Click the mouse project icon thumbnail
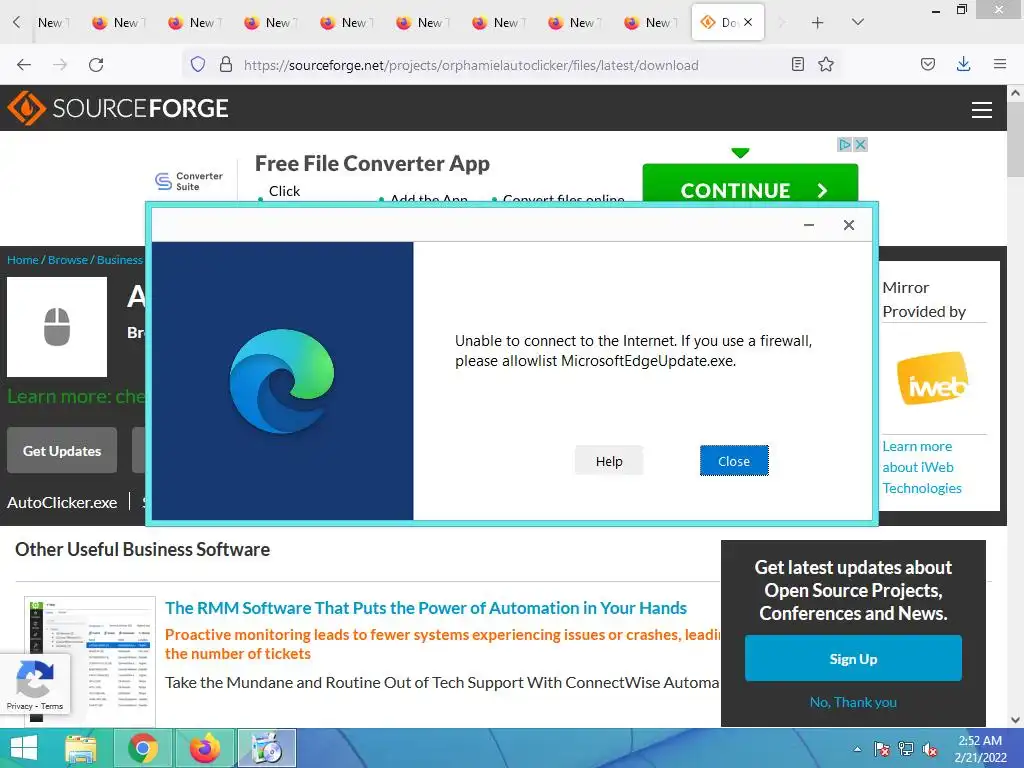Image resolution: width=1024 pixels, height=768 pixels. click(57, 327)
